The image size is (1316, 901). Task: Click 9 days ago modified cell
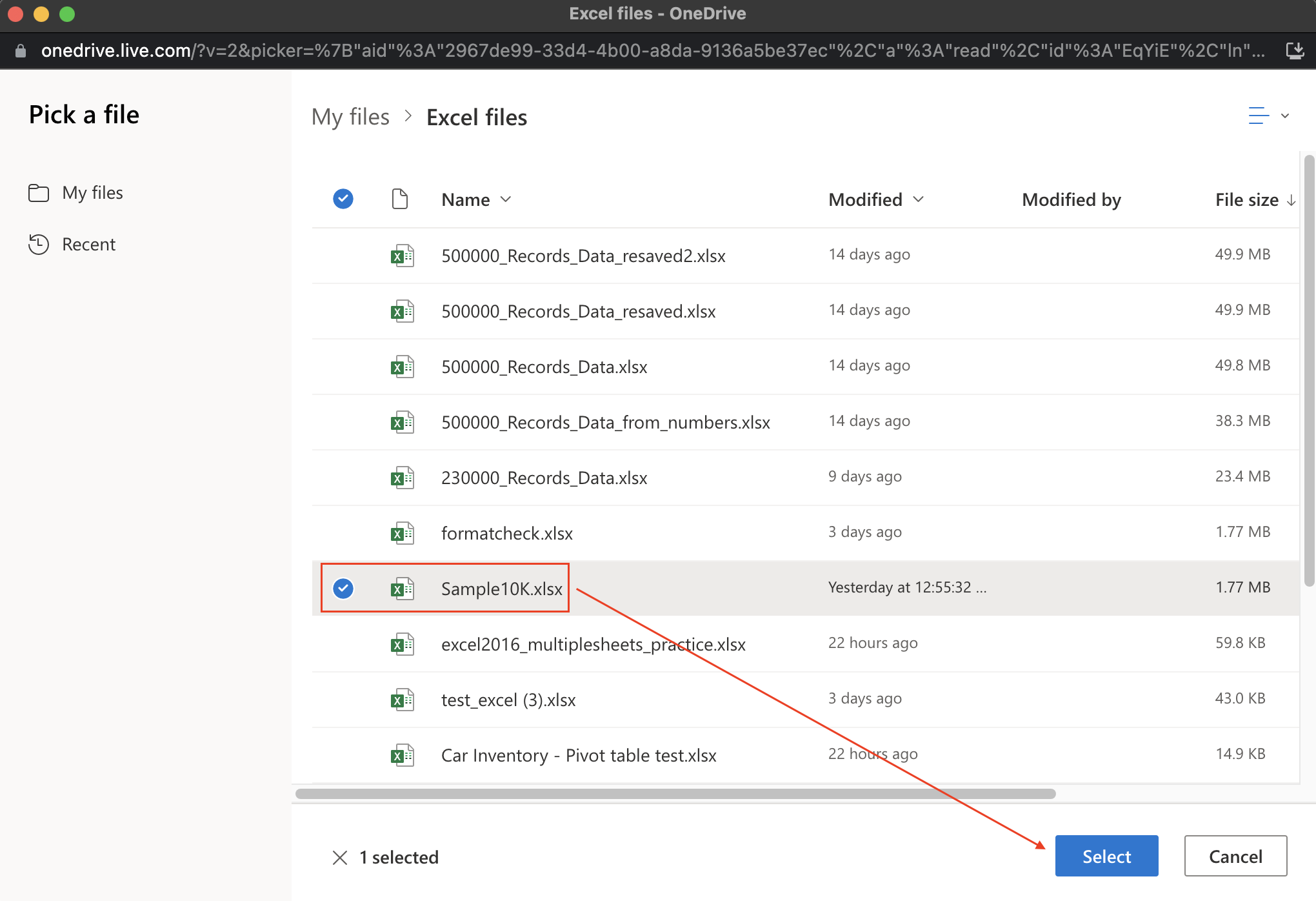coord(865,476)
